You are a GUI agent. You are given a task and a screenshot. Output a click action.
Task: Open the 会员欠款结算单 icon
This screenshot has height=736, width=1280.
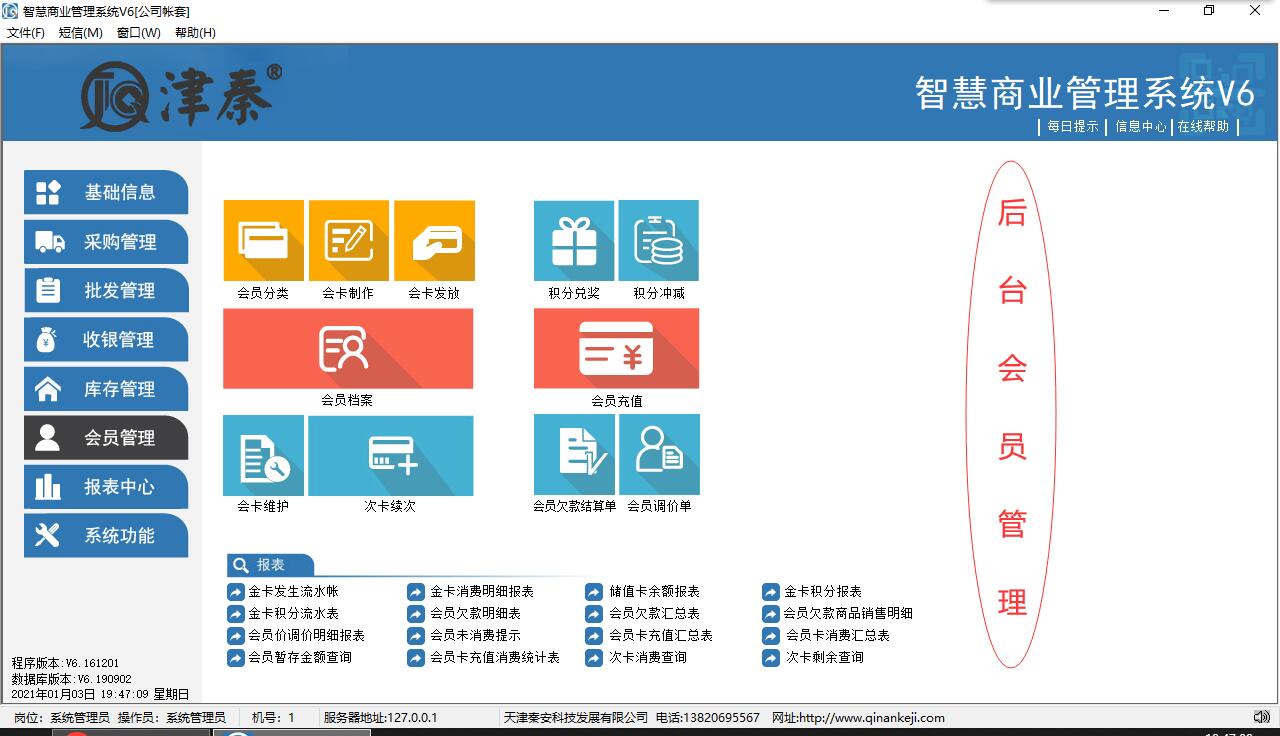[x=574, y=456]
